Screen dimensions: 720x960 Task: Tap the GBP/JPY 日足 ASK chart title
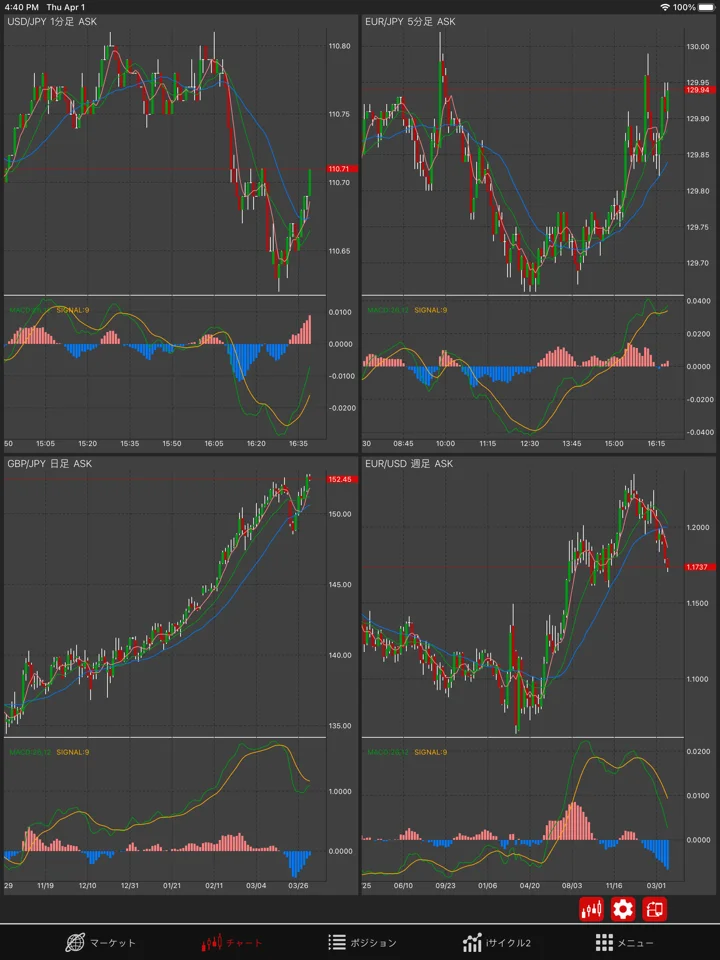coord(50,464)
